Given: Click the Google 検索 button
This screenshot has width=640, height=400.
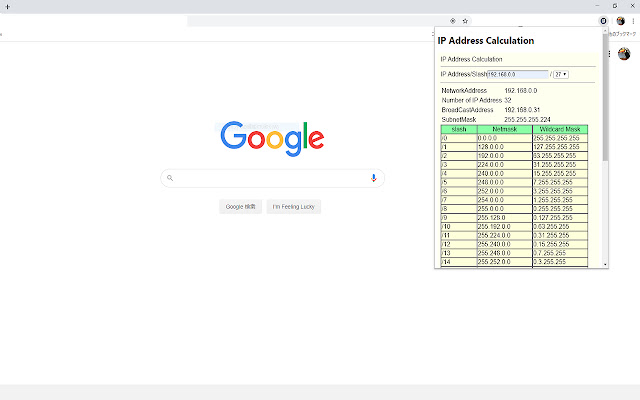Looking at the screenshot, I should click(x=240, y=207).
